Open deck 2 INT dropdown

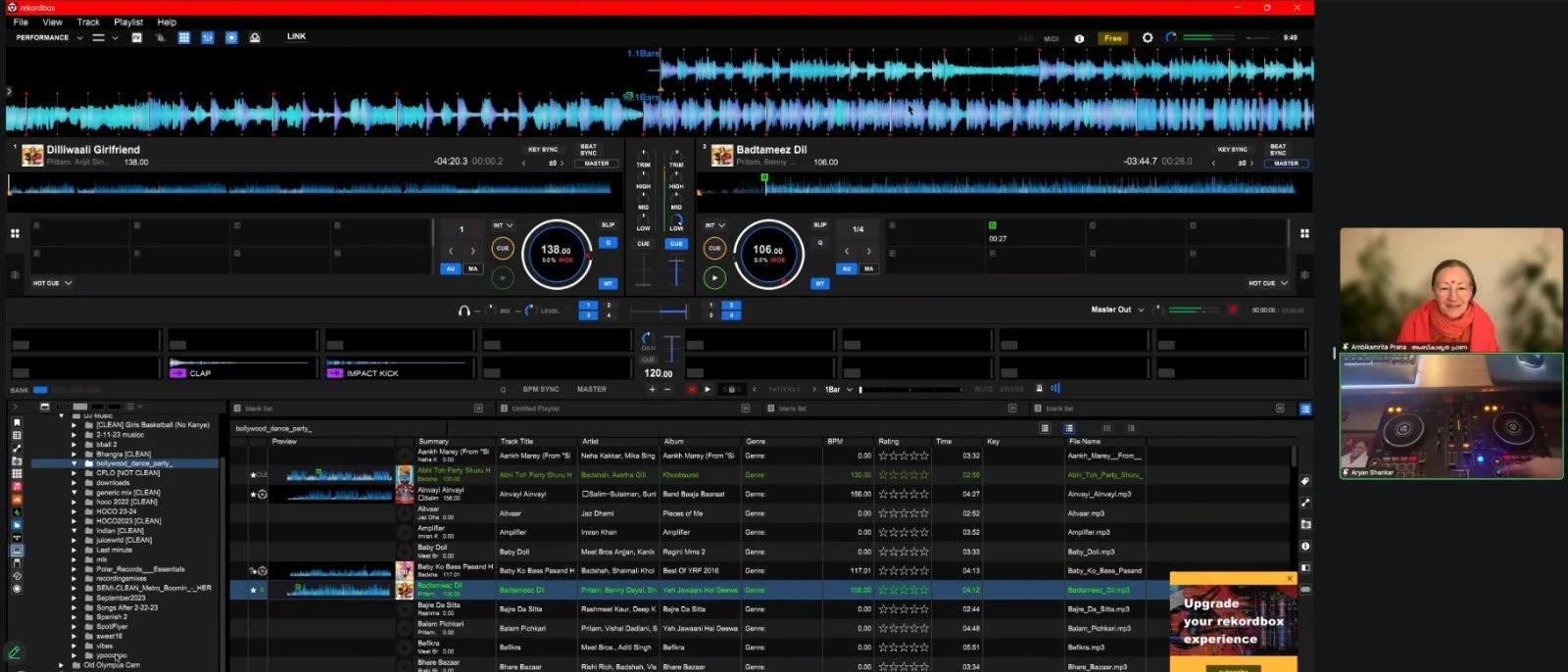pos(714,225)
